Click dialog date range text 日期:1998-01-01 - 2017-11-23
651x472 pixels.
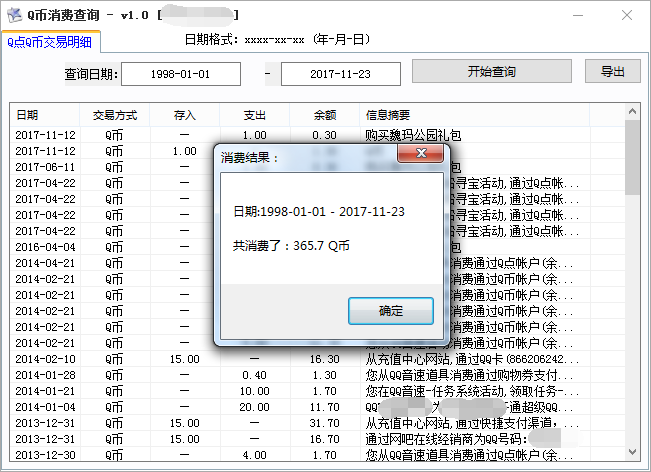click(318, 212)
